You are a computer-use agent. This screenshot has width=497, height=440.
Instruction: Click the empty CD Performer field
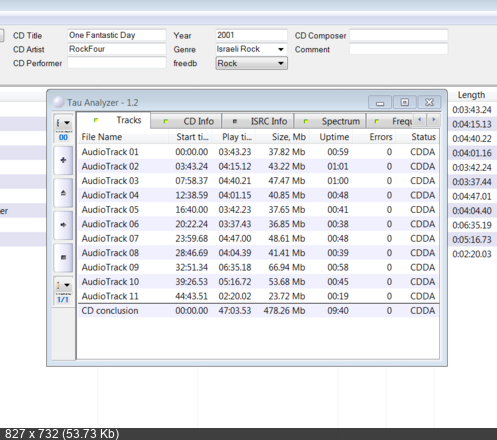pos(117,63)
